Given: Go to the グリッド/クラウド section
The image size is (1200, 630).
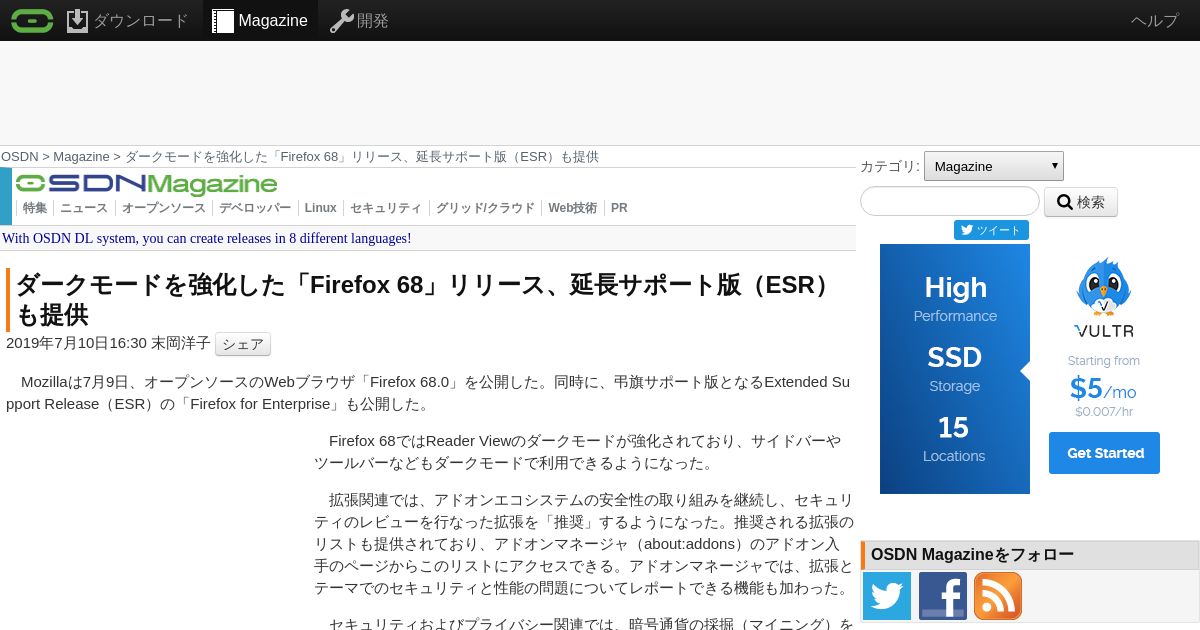Looking at the screenshot, I should coord(485,208).
